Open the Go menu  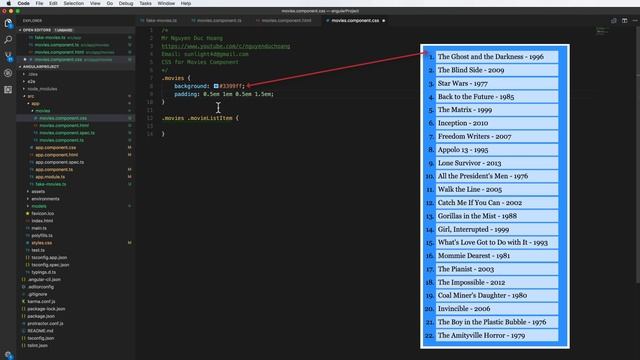tap(110, 3)
